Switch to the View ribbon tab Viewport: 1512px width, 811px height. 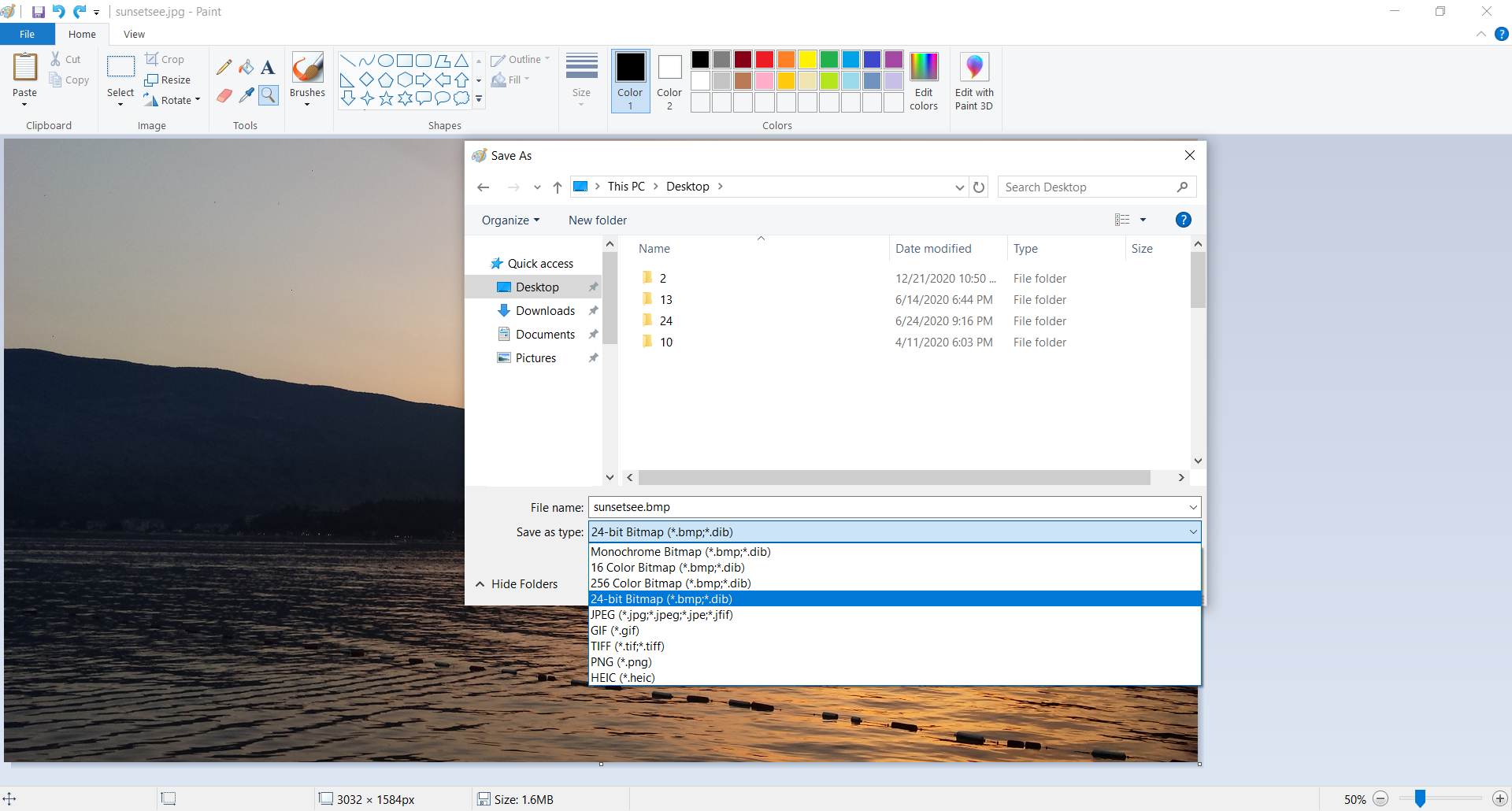click(134, 35)
